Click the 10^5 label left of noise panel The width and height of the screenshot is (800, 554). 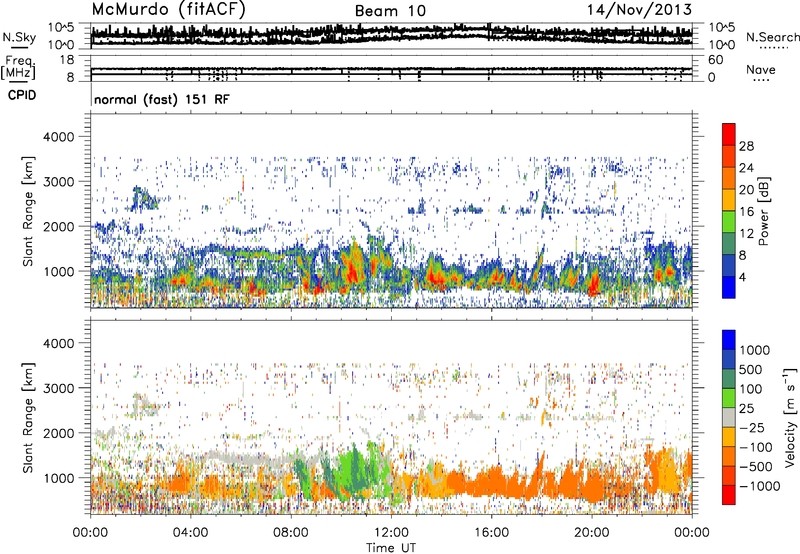pos(61,27)
